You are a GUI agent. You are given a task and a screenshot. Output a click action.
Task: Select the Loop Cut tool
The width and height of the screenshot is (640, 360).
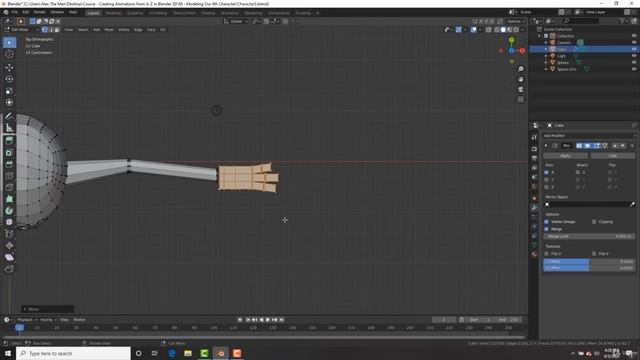click(9, 176)
